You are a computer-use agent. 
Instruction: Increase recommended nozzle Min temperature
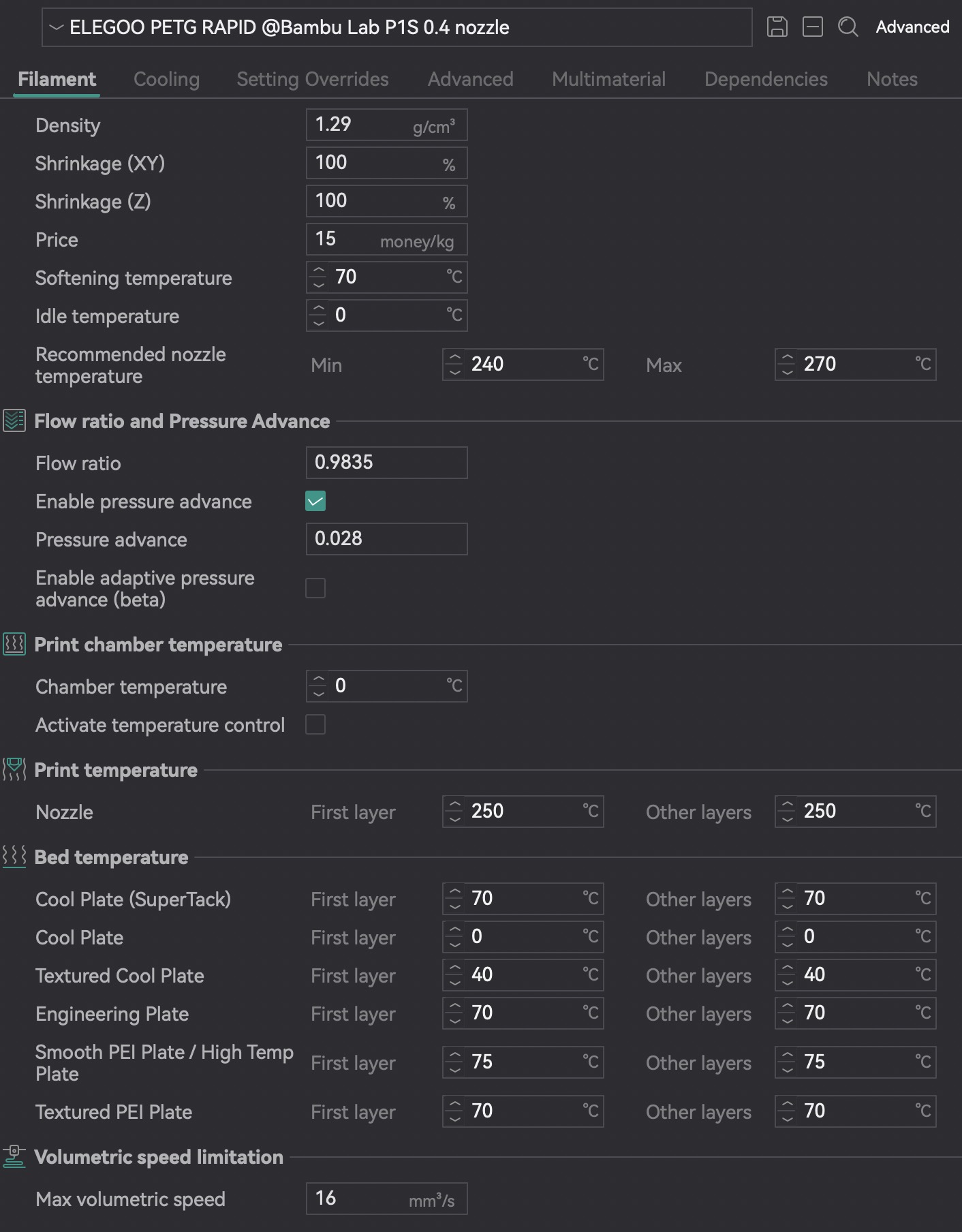pyautogui.click(x=454, y=358)
